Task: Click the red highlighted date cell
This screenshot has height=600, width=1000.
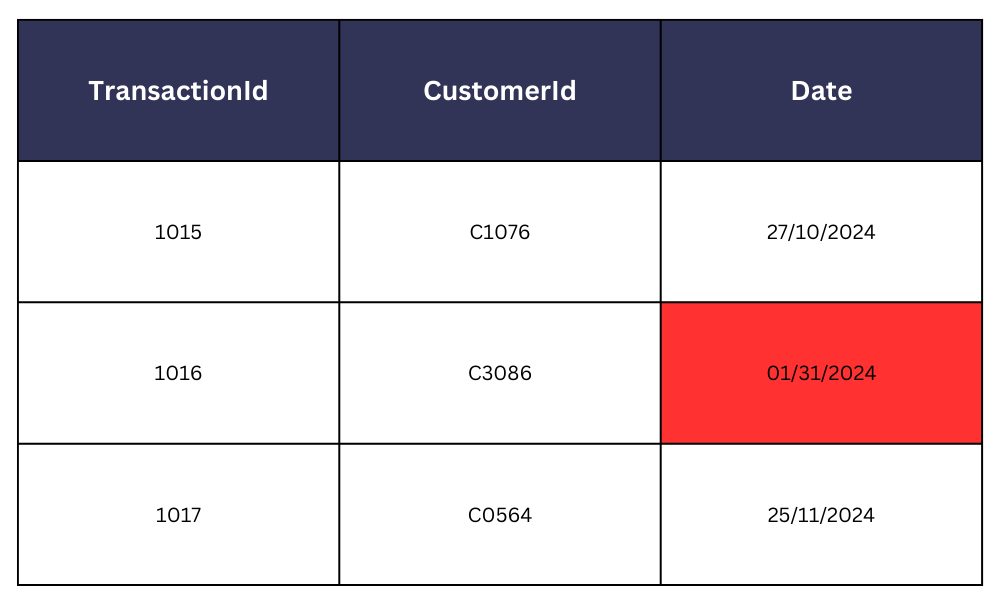Action: click(821, 373)
